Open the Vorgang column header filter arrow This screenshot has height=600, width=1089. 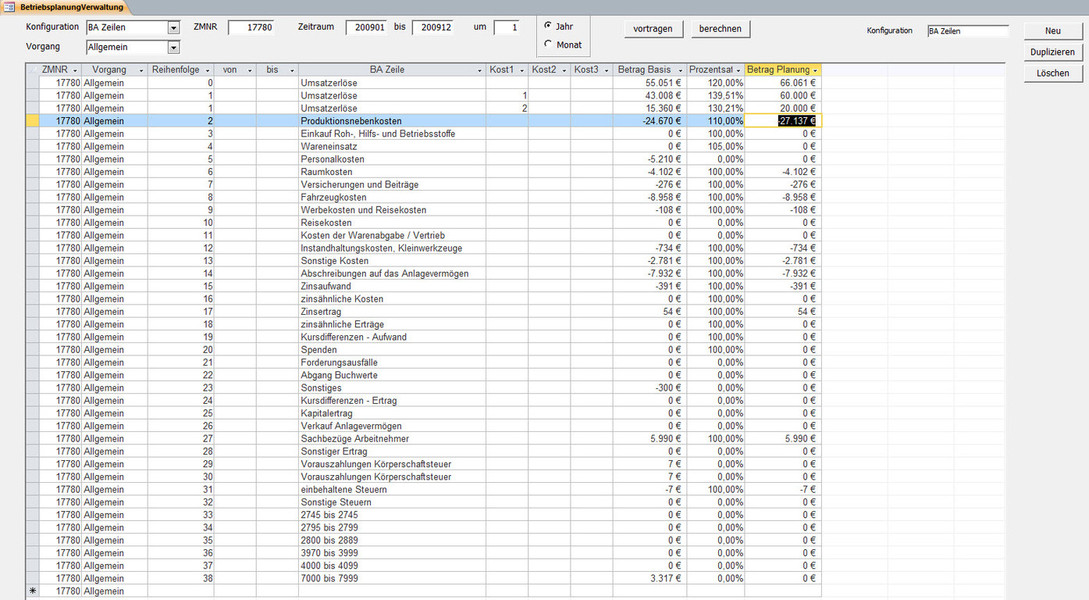pyautogui.click(x=141, y=70)
